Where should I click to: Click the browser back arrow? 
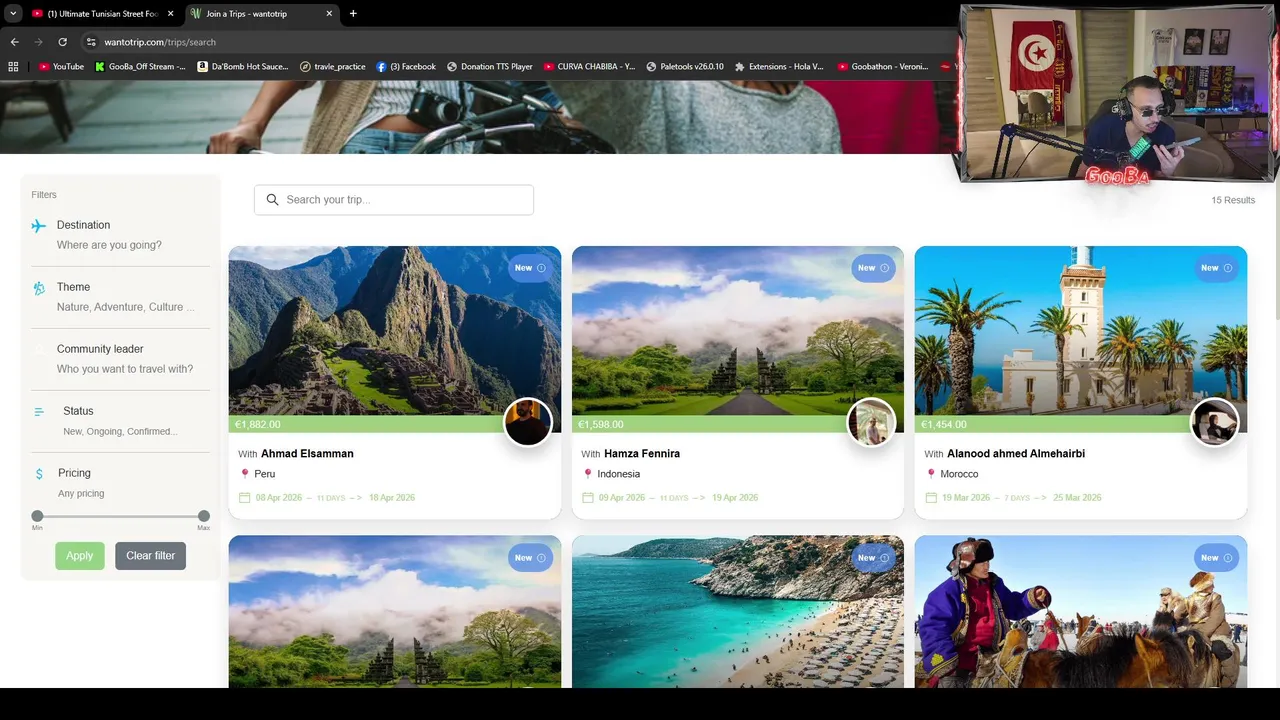coord(14,42)
